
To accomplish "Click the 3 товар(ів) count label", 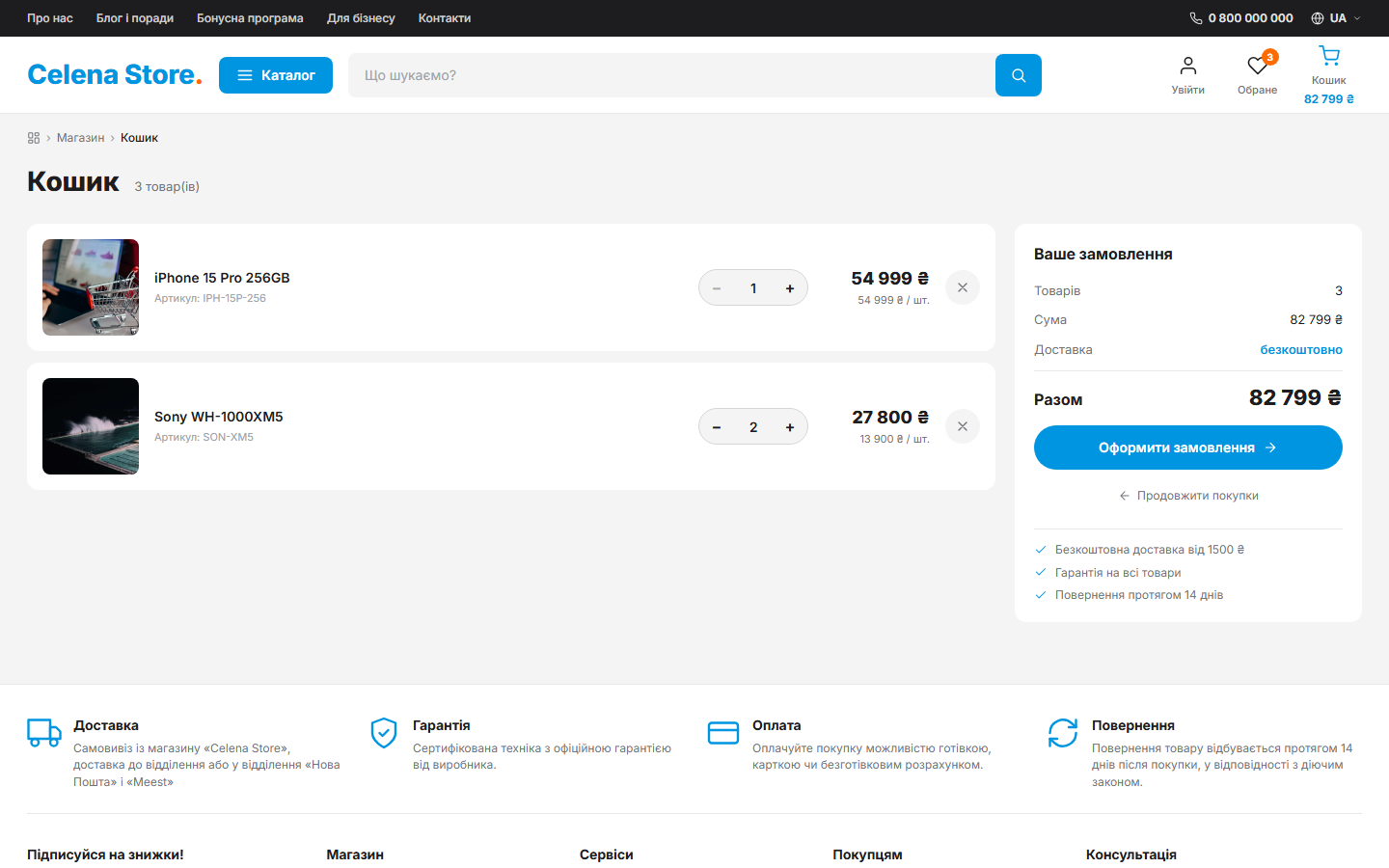I will [167, 187].
